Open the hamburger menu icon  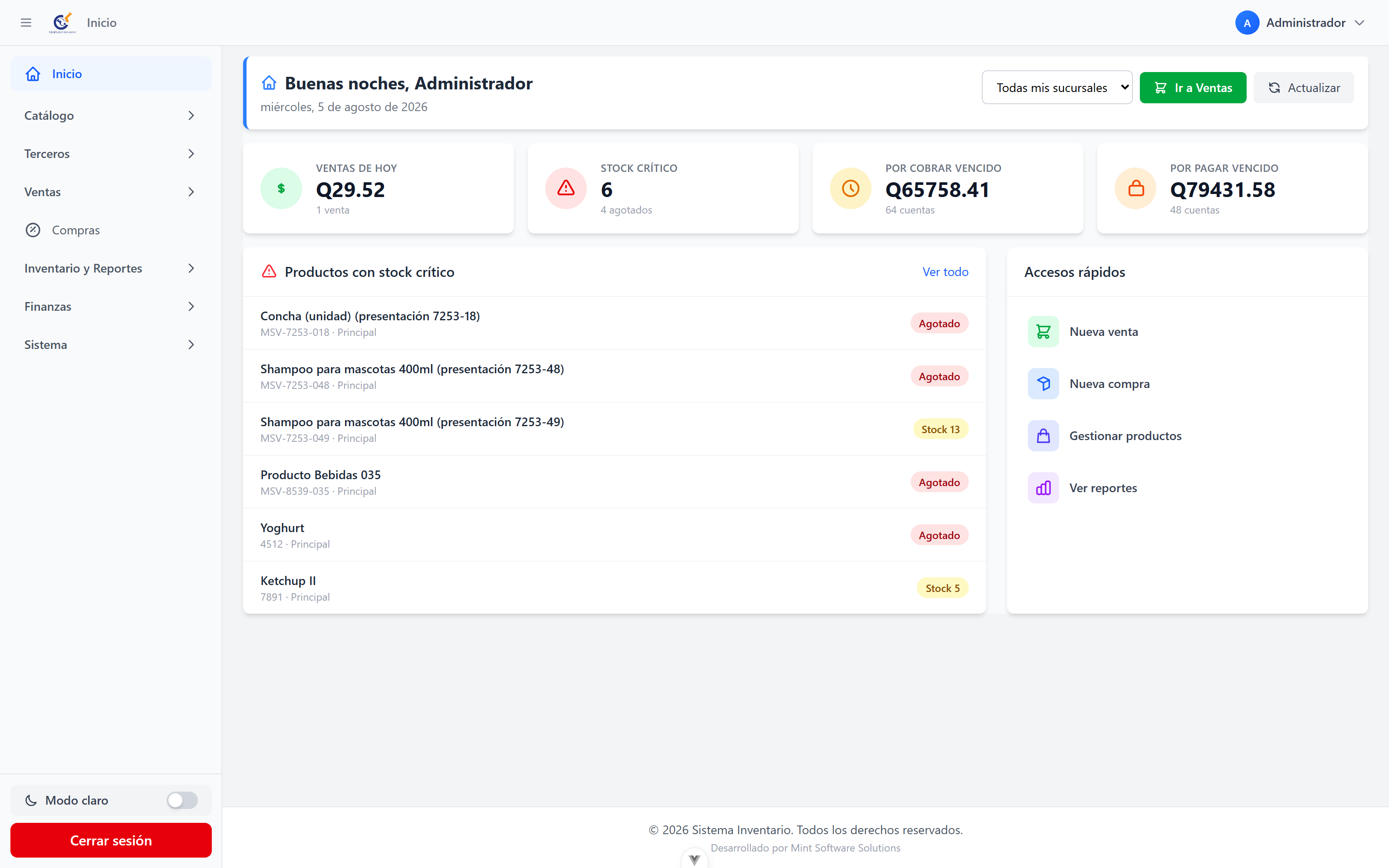(x=26, y=23)
